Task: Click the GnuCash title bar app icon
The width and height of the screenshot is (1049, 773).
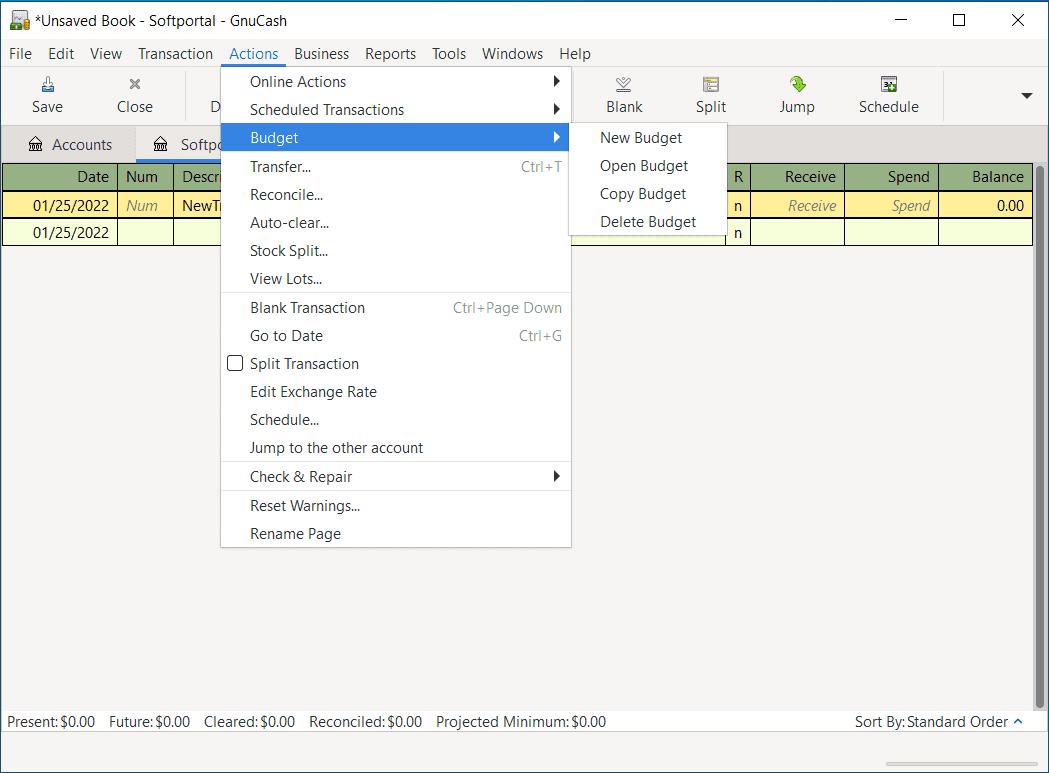Action: pos(19,21)
